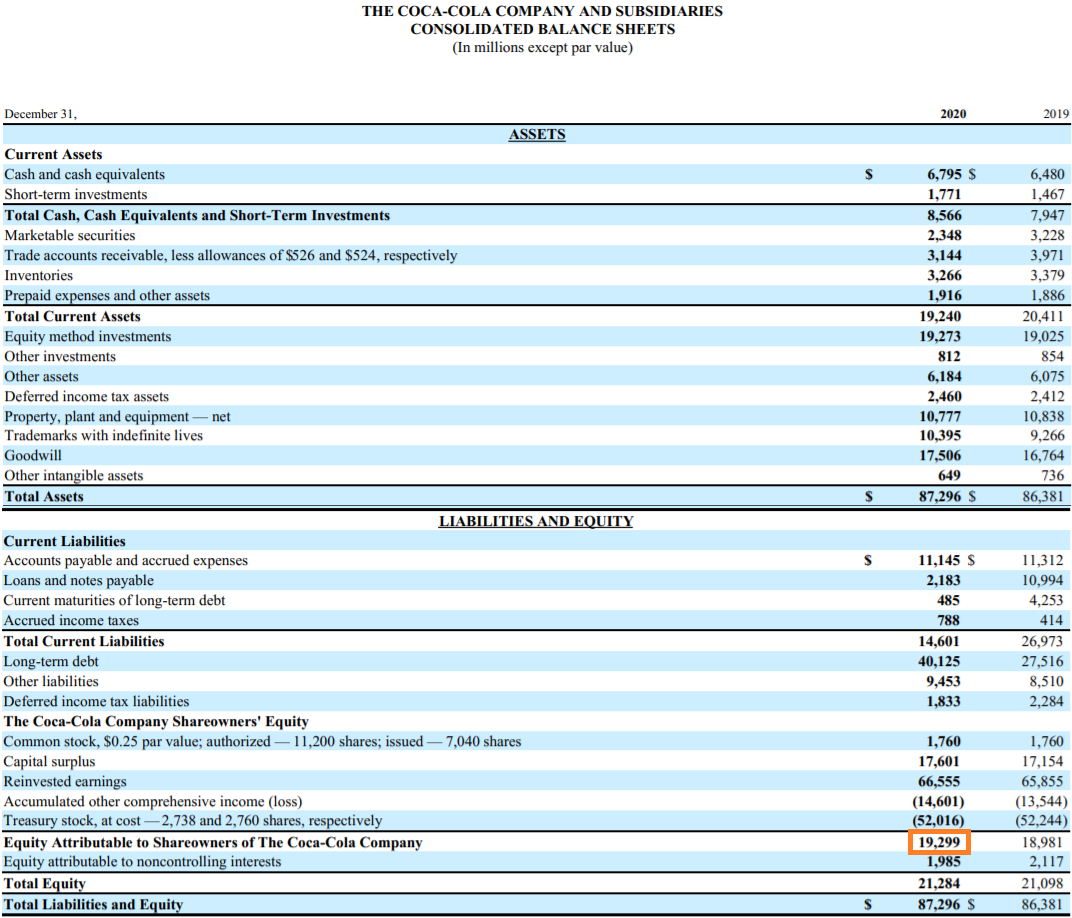This screenshot has height=918, width=1072.
Task: Select 2020 Total Equity value 21,284
Action: (939, 883)
